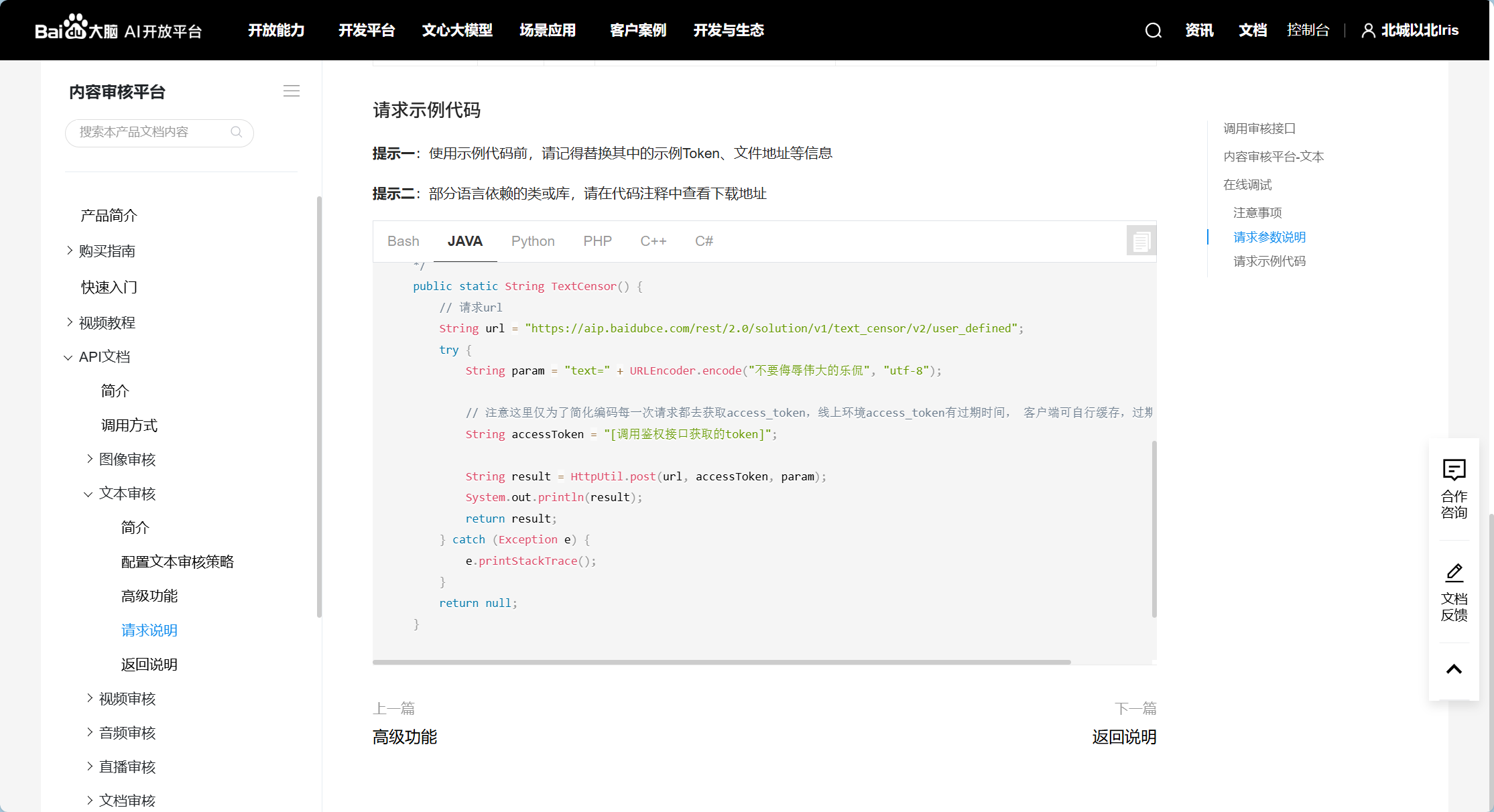
Task: Open the 文档反馈 pencil icon
Action: click(1454, 573)
